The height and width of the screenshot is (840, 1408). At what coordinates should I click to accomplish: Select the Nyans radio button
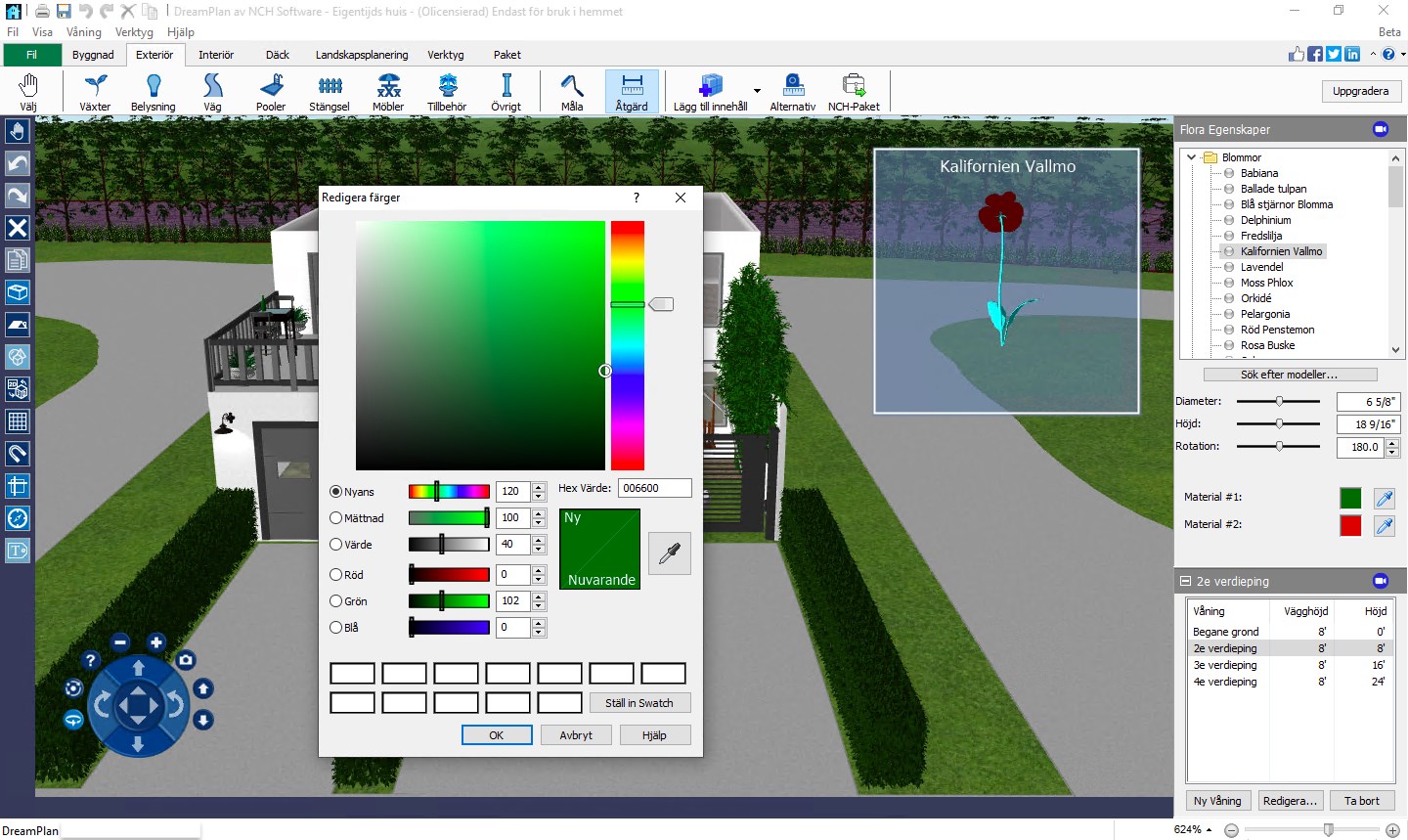pyautogui.click(x=334, y=491)
